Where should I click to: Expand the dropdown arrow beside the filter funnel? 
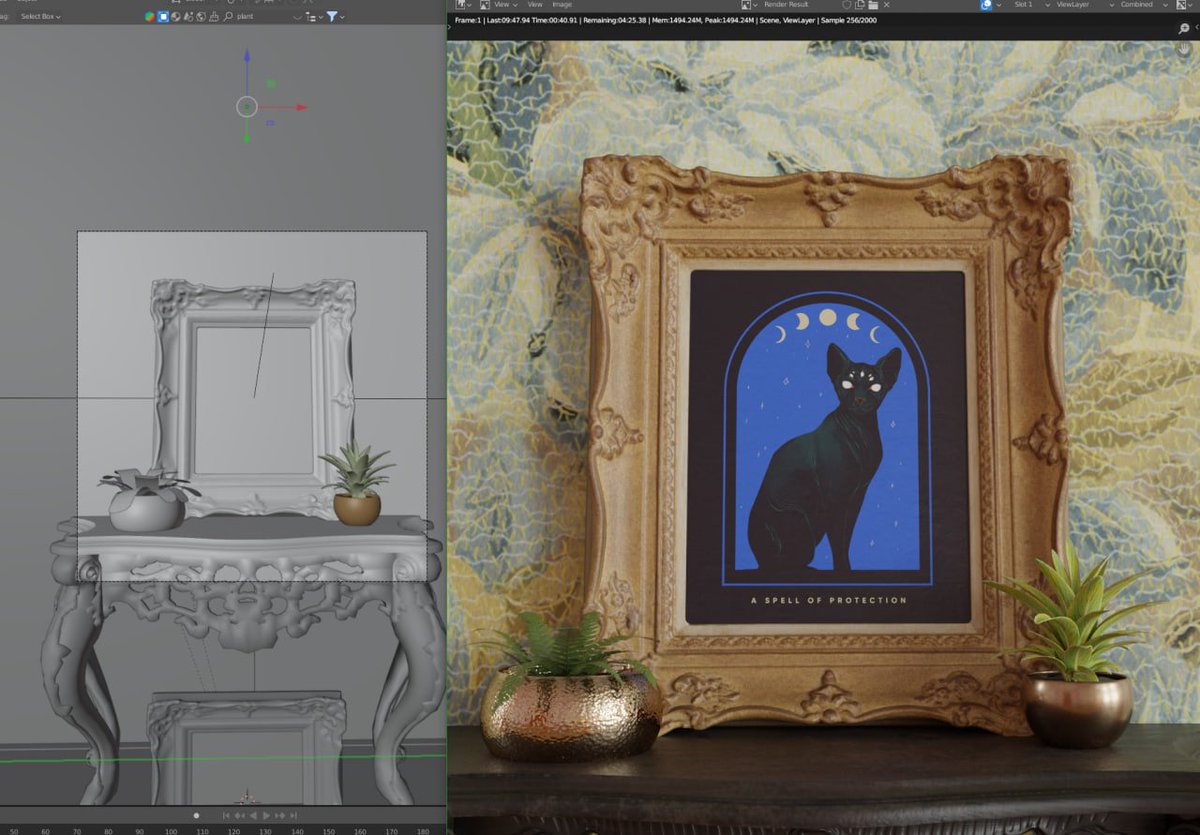point(342,17)
